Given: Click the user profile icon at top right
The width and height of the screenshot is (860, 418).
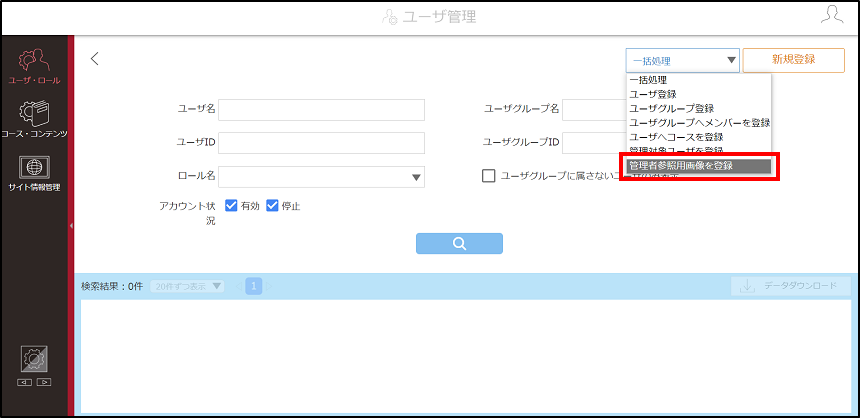Looking at the screenshot, I should coord(832,14).
